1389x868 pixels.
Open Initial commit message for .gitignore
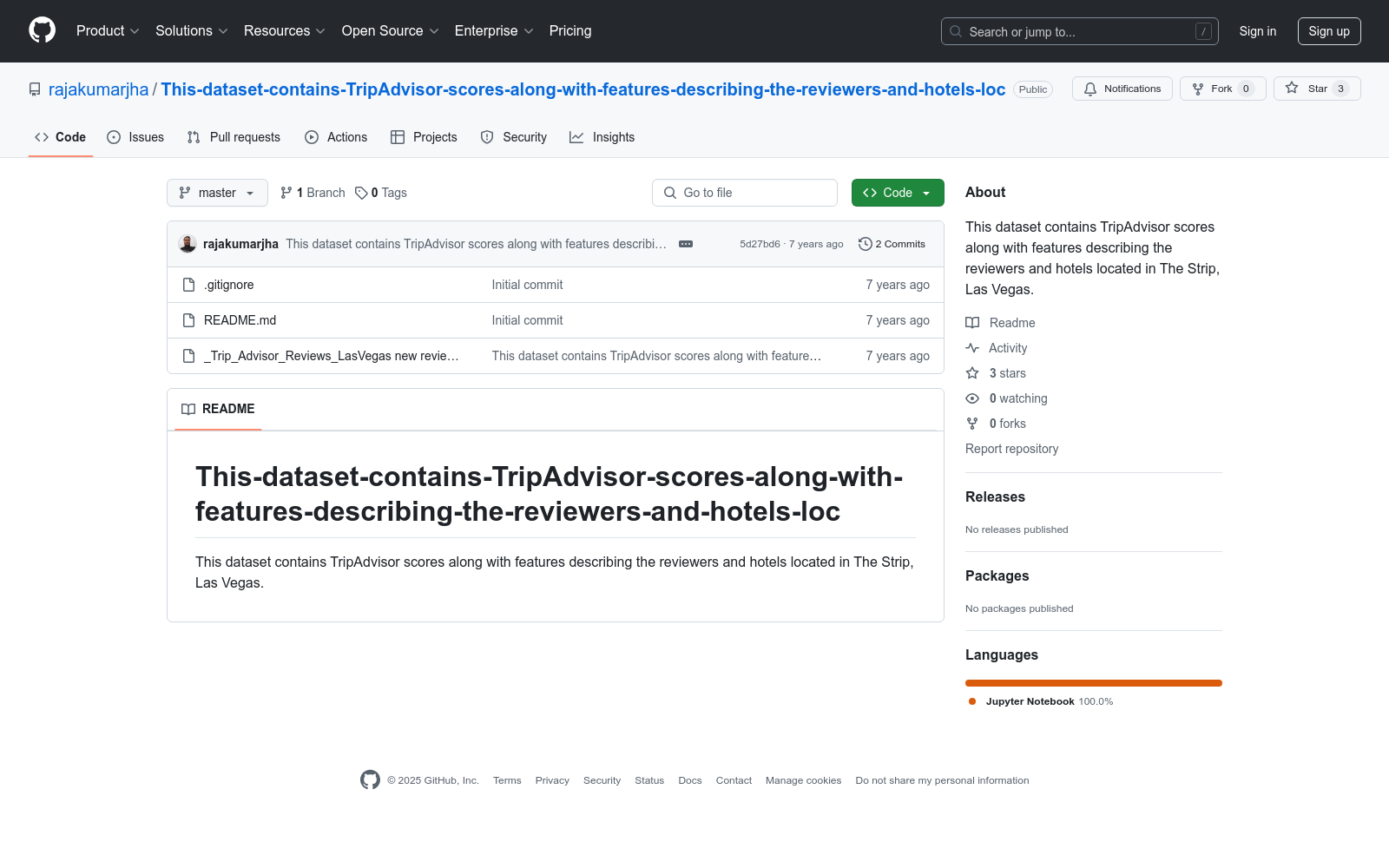click(527, 285)
